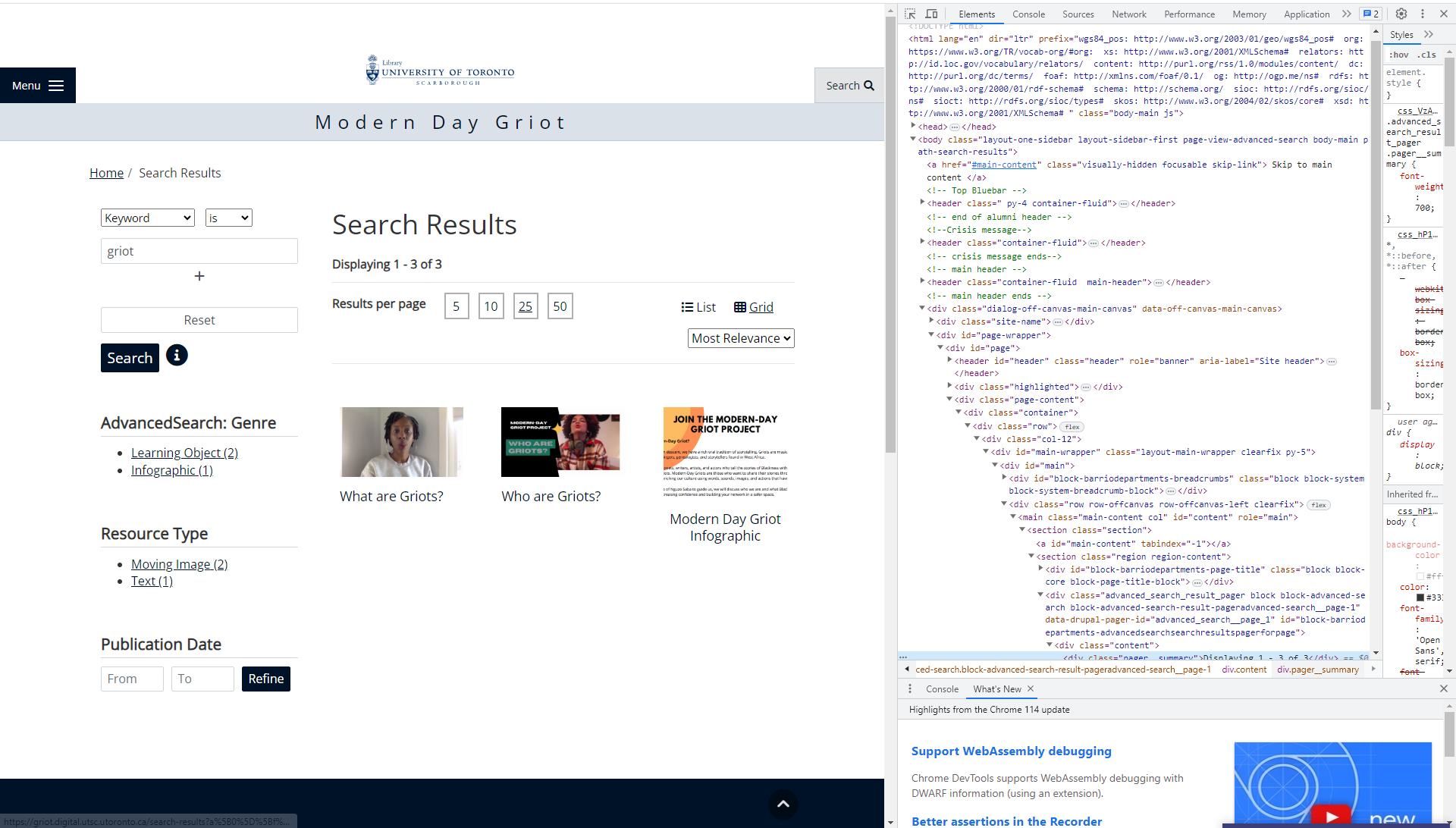Show search help via the info icon
The height and width of the screenshot is (828, 1456).
(177, 355)
